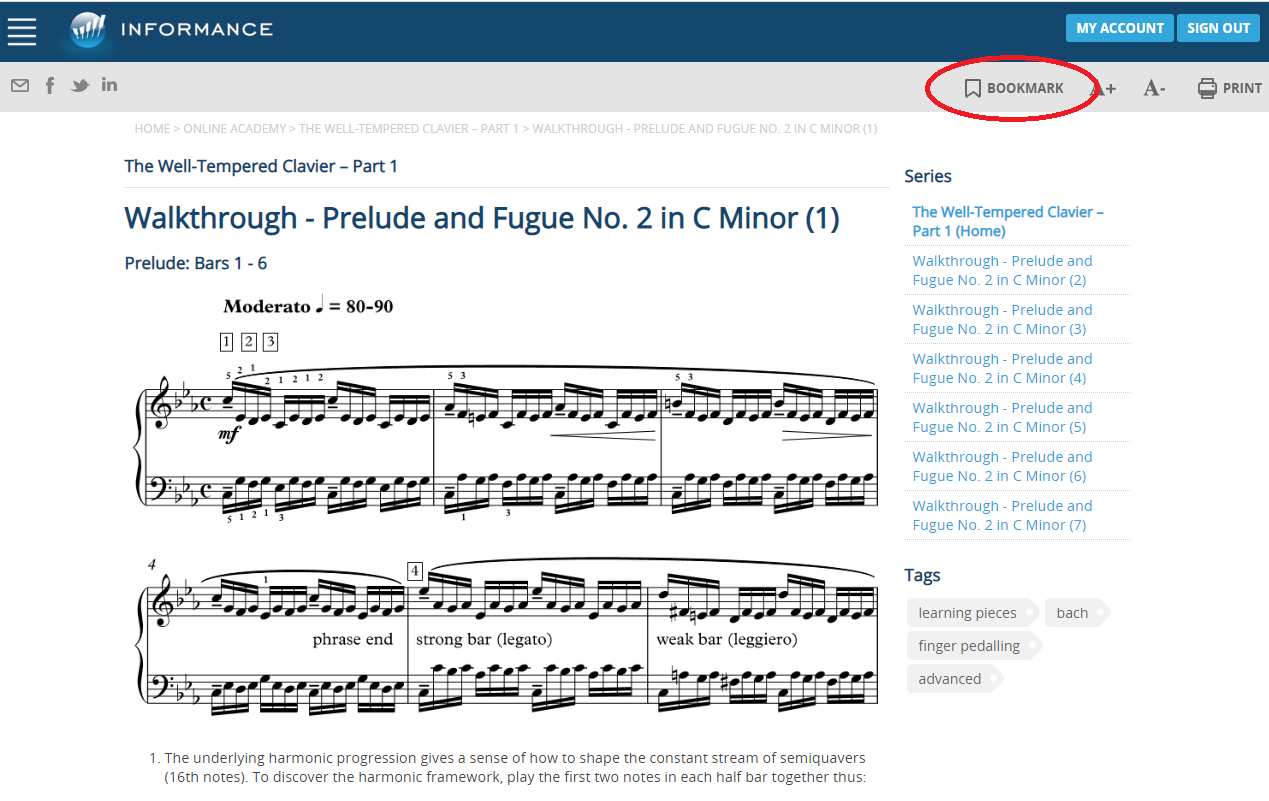Open Walkthrough Prelude and Fugue No. 2 (5)
1269x801 pixels.
pyautogui.click(x=1002, y=417)
